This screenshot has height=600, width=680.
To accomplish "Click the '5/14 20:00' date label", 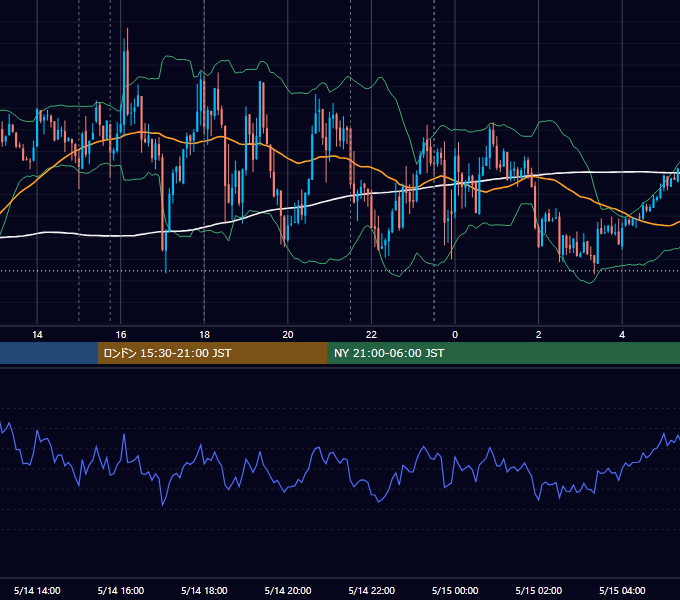I will [288, 590].
